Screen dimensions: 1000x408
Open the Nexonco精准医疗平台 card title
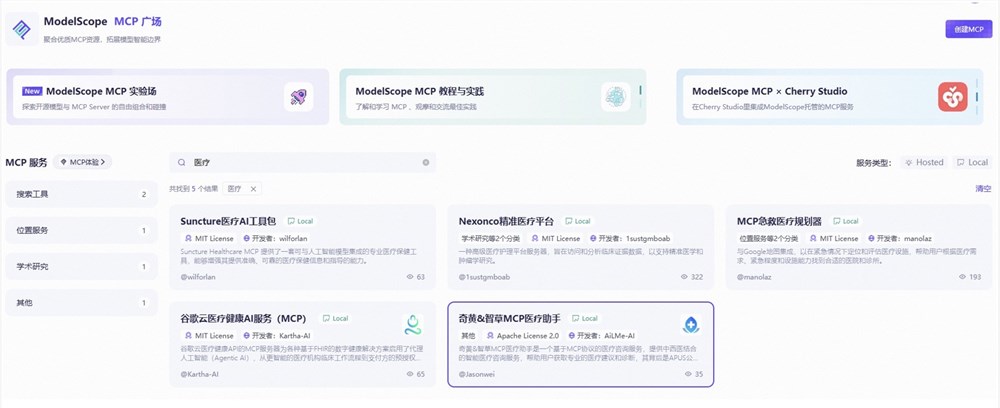click(x=506, y=221)
